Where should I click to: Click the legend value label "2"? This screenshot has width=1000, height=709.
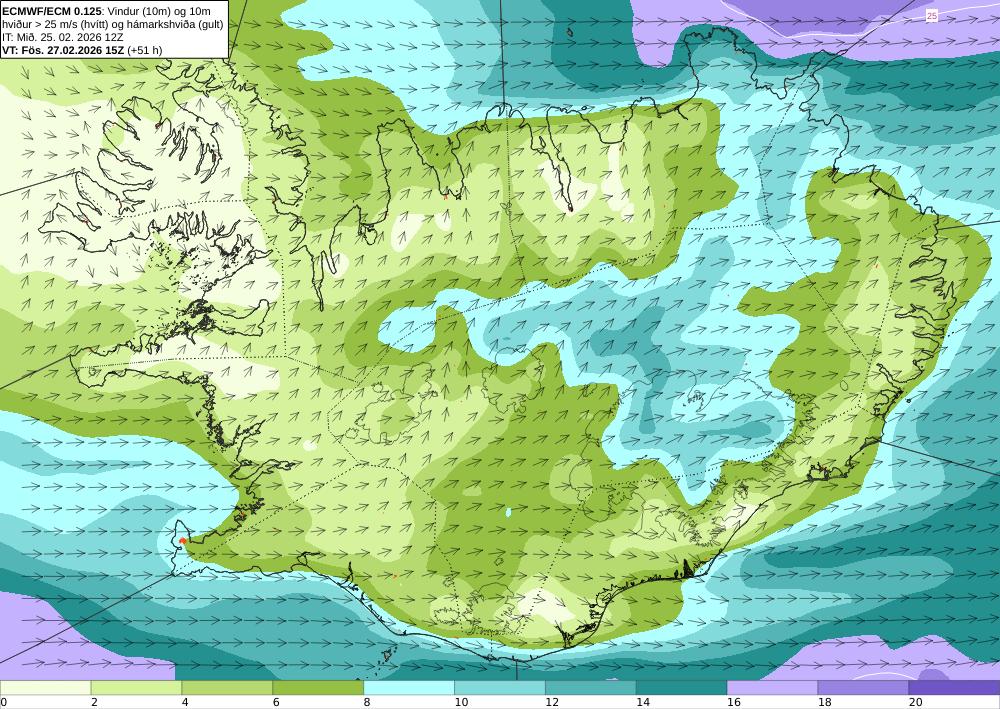click(x=94, y=703)
